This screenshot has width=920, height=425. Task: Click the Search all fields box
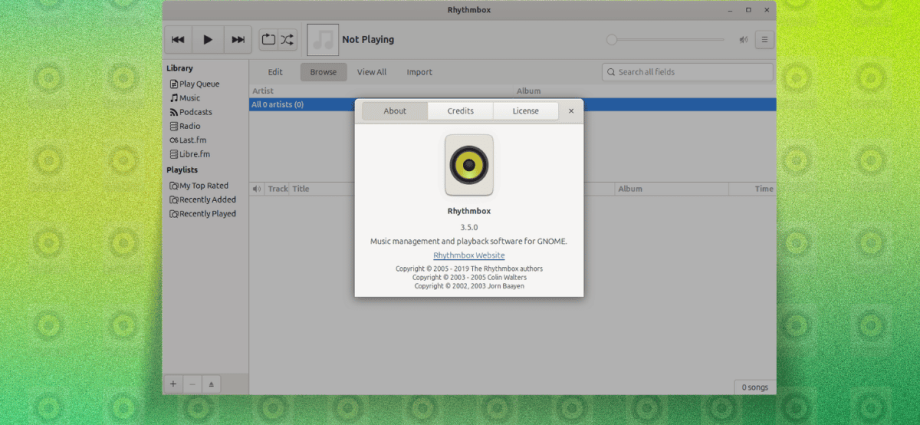687,72
